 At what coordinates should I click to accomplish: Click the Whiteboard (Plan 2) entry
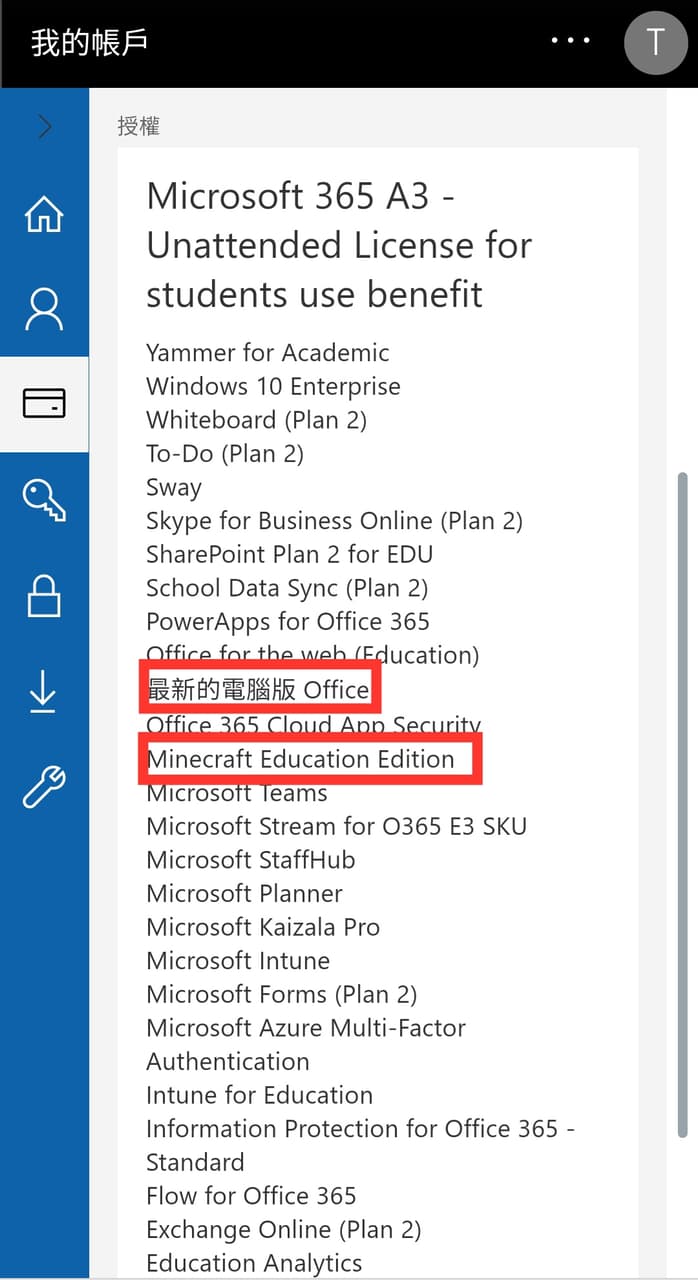pos(257,420)
